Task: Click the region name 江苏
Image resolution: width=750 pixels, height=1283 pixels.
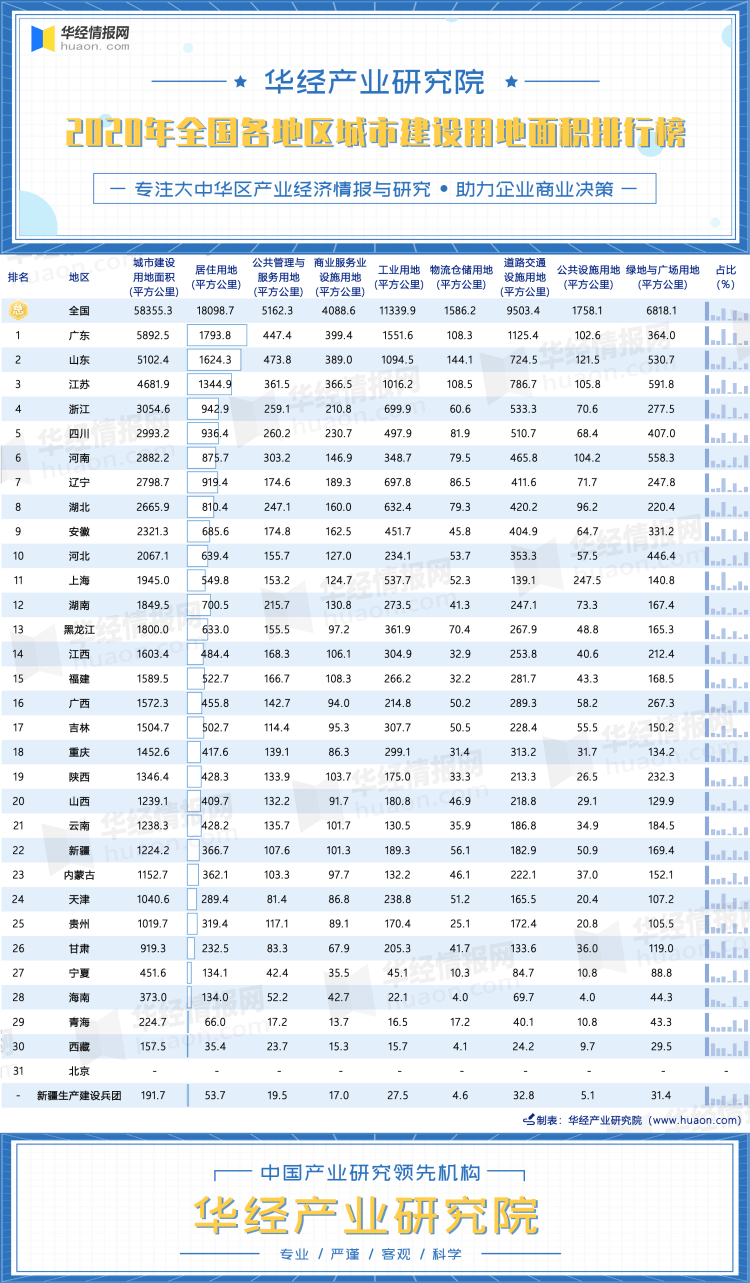Action: tap(79, 384)
